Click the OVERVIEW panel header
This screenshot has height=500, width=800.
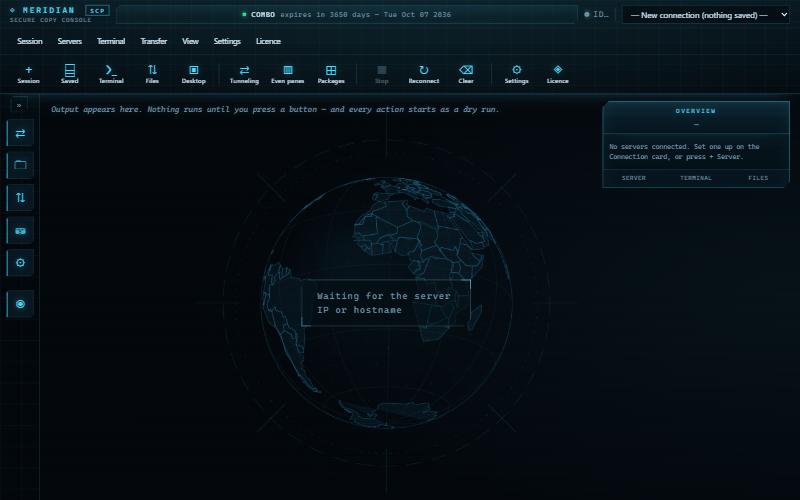tap(696, 117)
